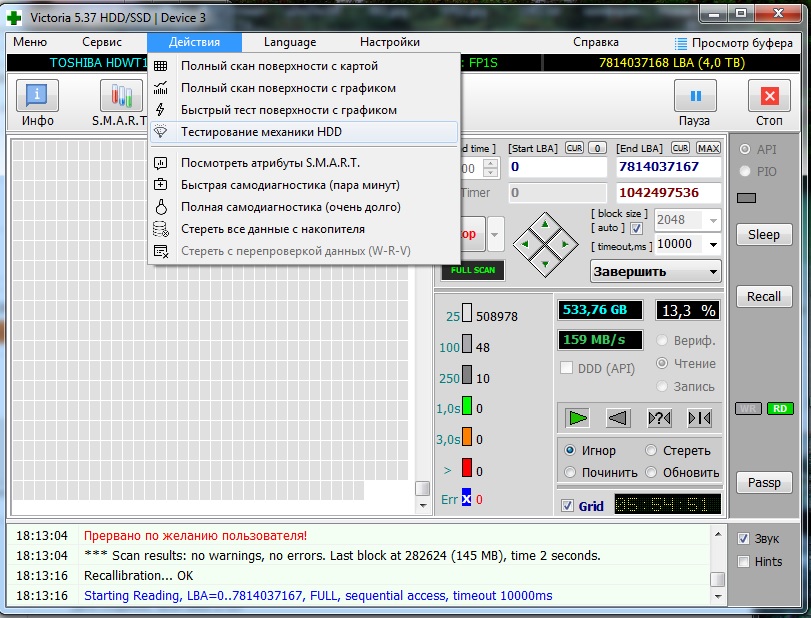The height and width of the screenshot is (618, 811).
Task: Select the Починить radio button
Action: pos(570,472)
